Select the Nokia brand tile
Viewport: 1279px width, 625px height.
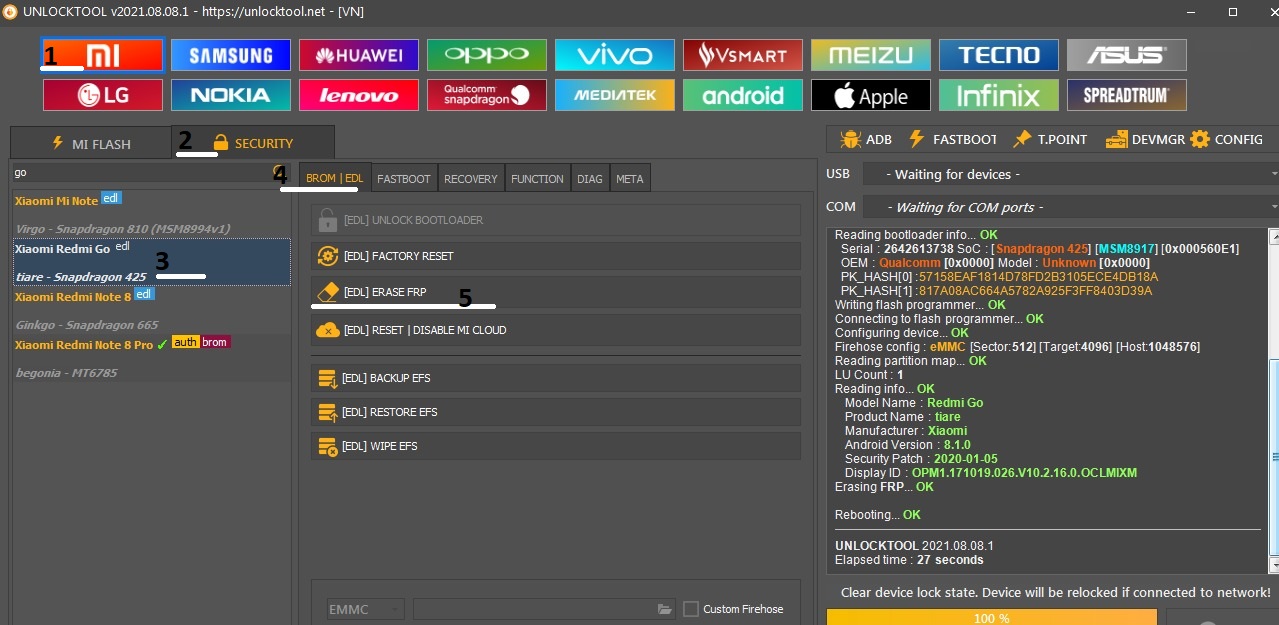(231, 95)
